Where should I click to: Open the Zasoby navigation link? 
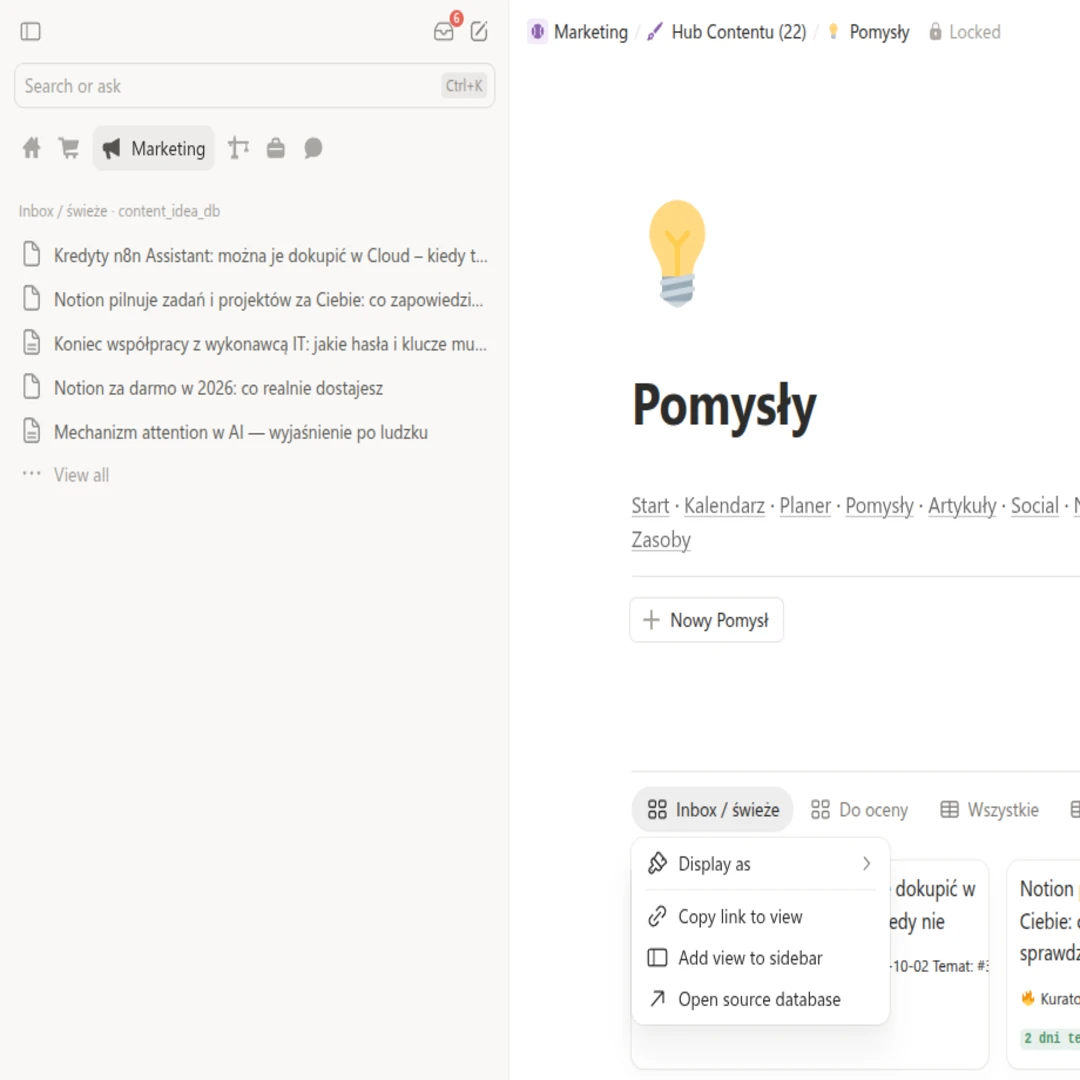(661, 540)
